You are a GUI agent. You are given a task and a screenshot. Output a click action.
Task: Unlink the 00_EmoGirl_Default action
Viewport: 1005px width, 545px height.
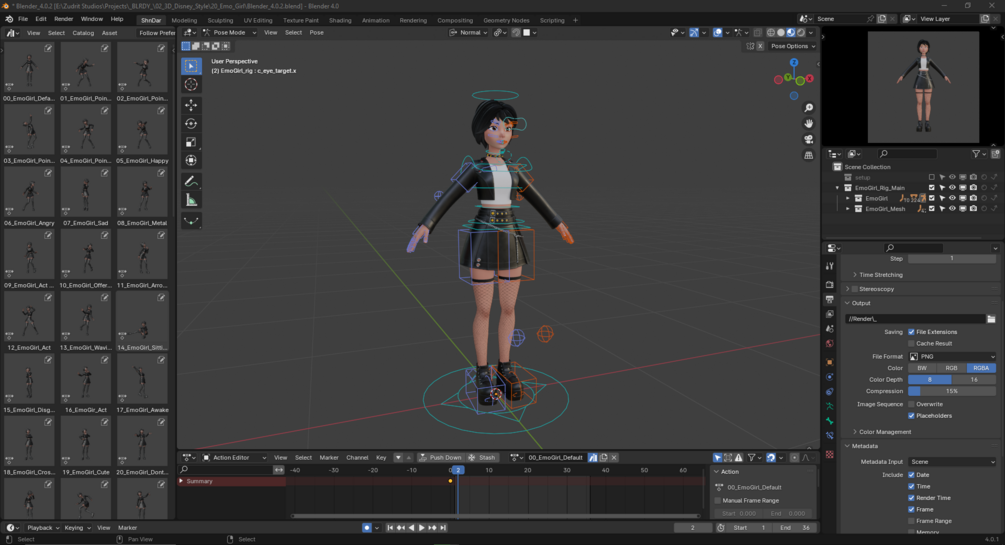(614, 458)
